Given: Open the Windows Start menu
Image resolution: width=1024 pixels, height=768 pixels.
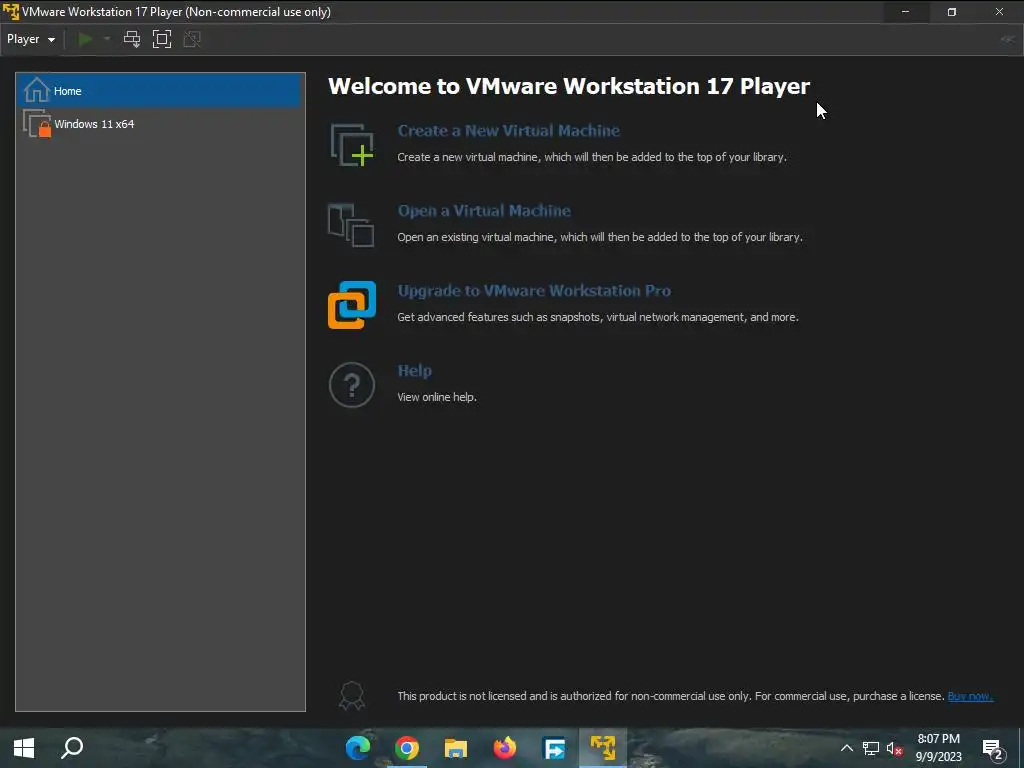Looking at the screenshot, I should tap(24, 748).
